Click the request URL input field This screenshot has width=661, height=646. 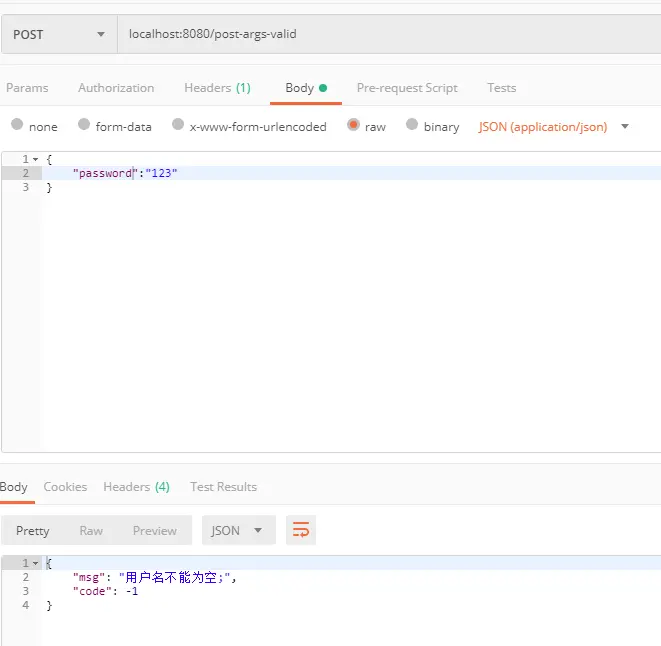pos(389,34)
